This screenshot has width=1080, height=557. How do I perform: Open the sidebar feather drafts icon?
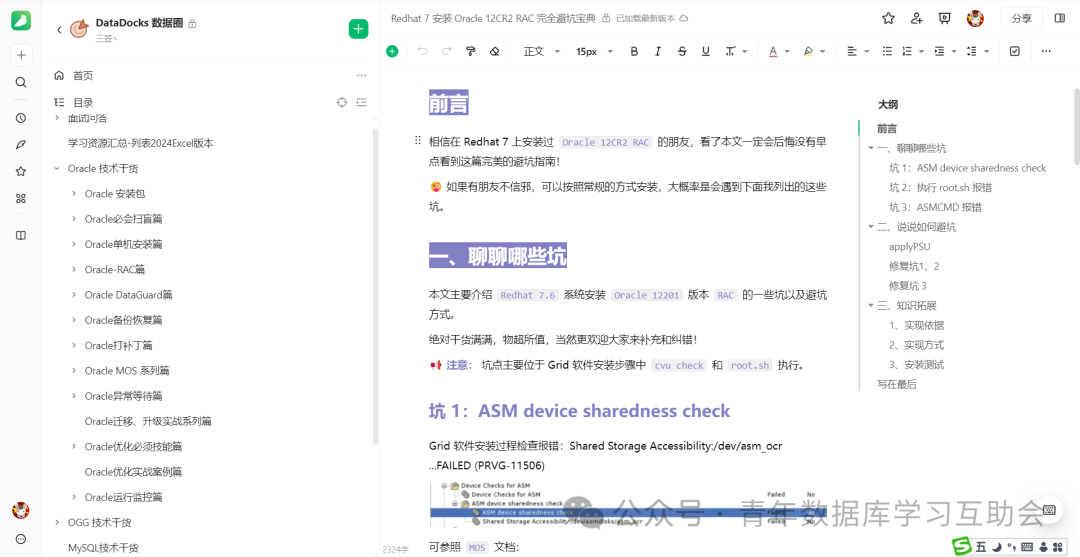[21, 145]
